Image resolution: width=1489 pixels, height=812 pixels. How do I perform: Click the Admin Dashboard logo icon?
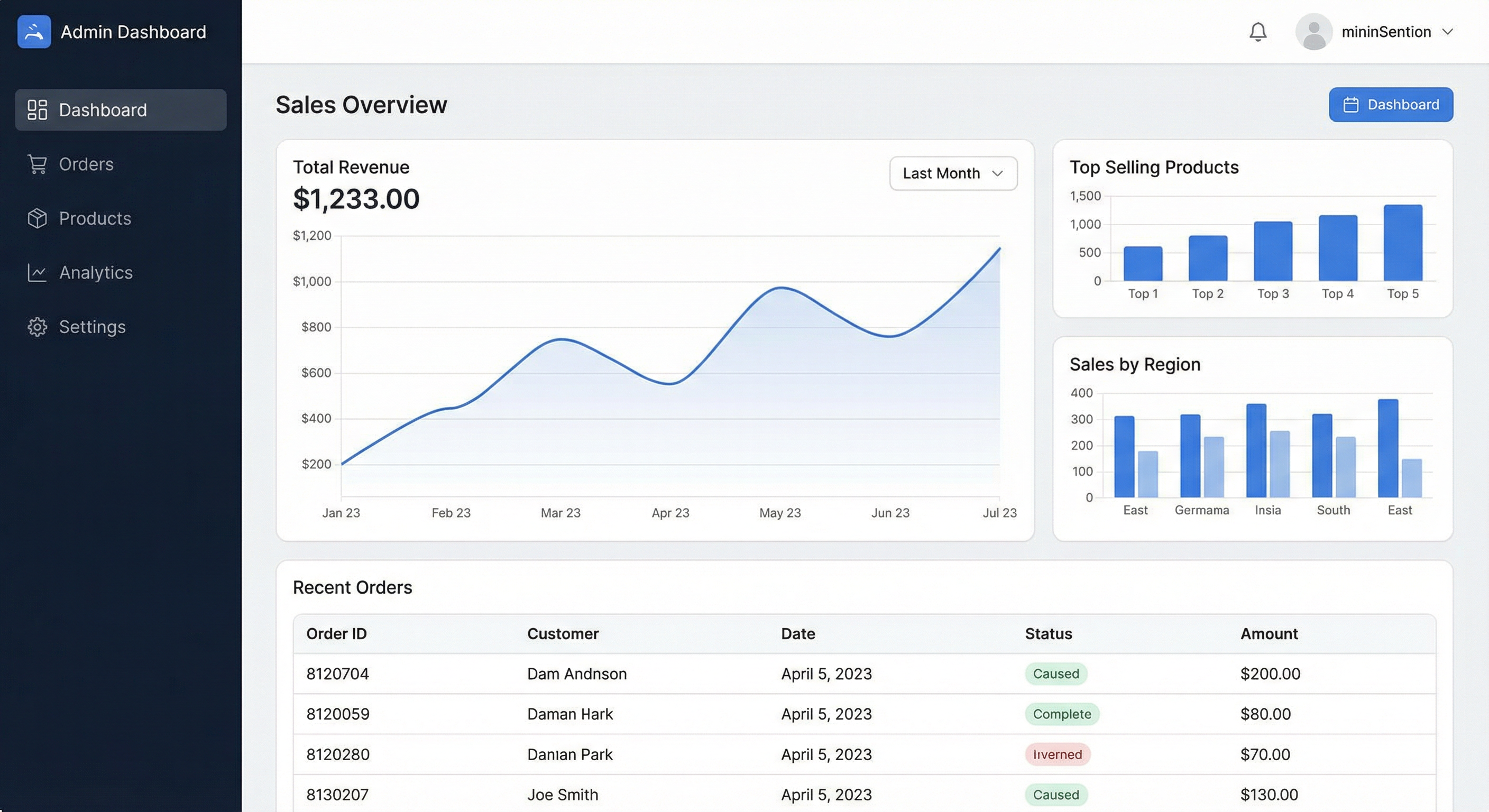[34, 32]
